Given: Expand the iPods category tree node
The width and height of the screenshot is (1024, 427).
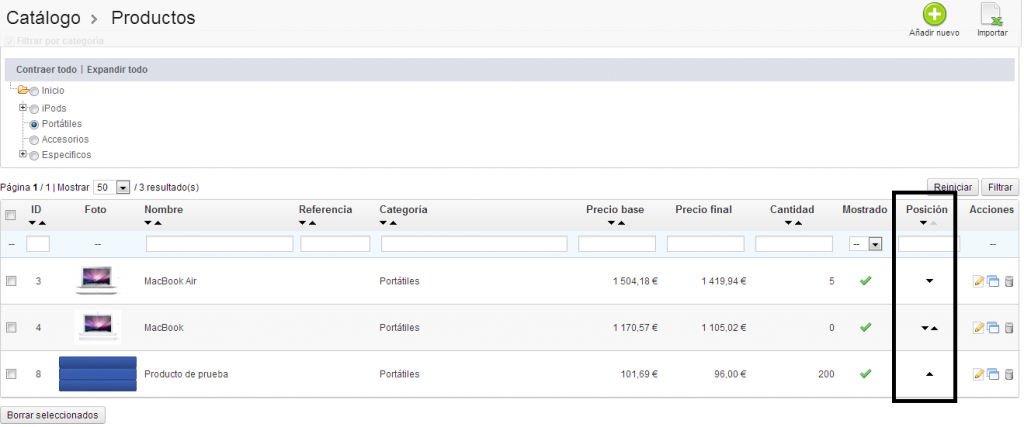Looking at the screenshot, I should point(23,107).
